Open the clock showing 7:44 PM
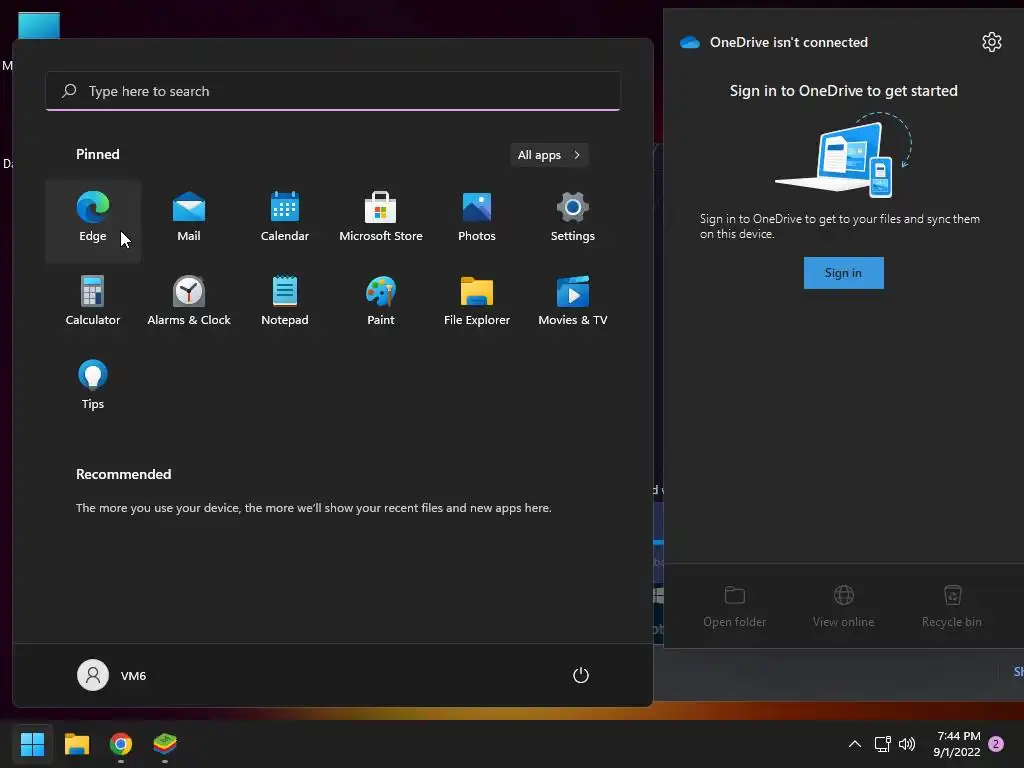Viewport: 1024px width, 768px height. pos(956,744)
